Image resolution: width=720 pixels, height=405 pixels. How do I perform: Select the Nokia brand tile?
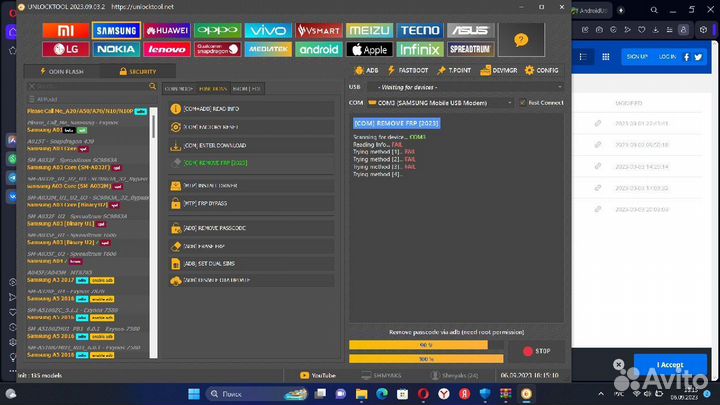click(116, 49)
